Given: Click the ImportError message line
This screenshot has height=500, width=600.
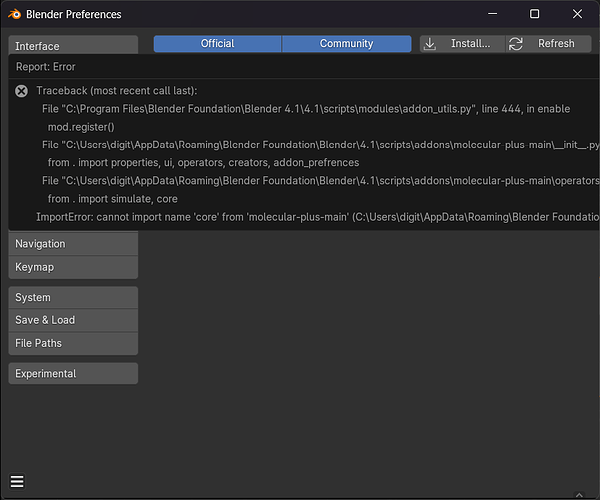Looking at the screenshot, I should point(318,217).
